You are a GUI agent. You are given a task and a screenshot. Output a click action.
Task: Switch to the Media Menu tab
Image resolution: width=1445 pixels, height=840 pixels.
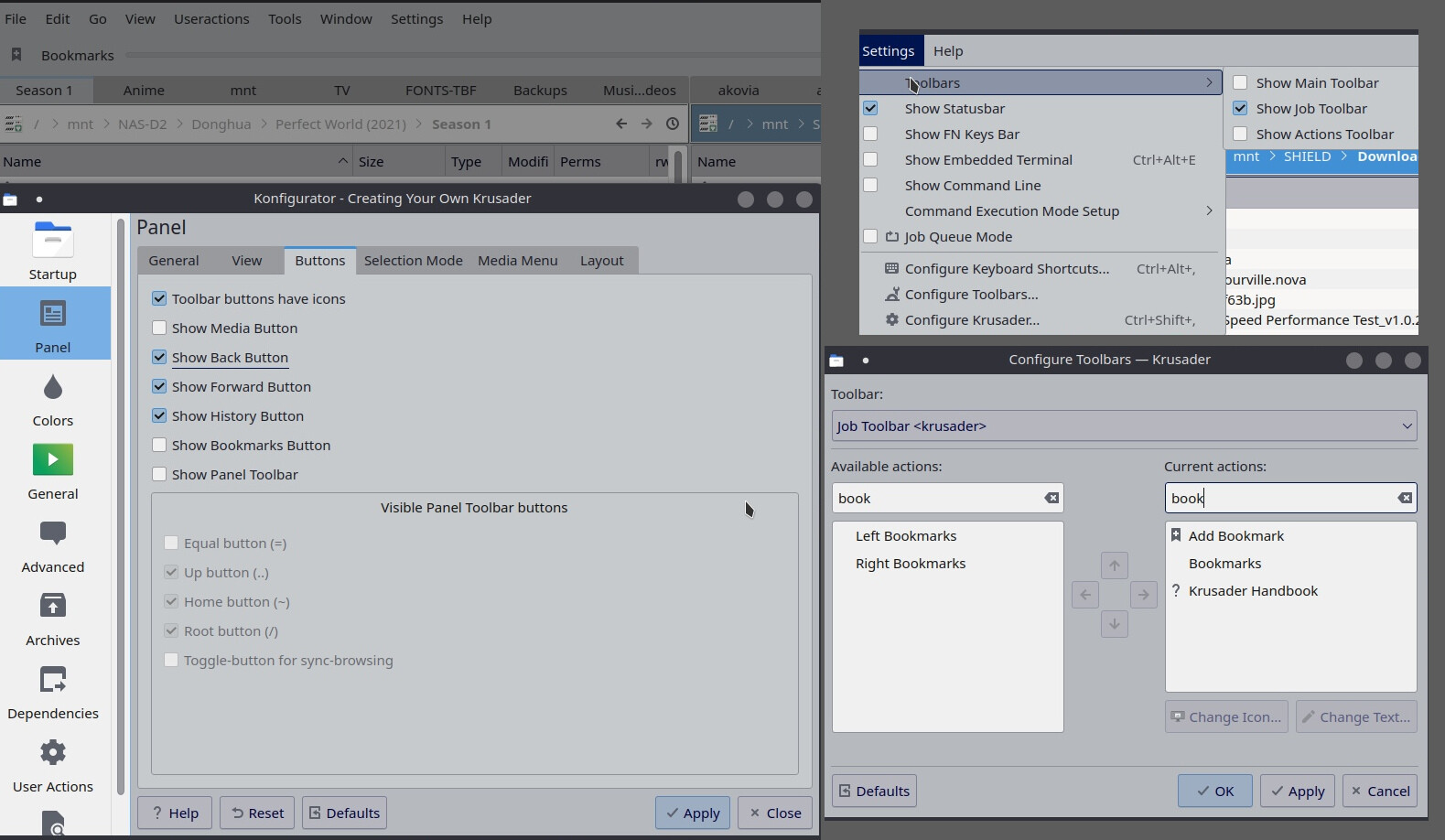(517, 260)
